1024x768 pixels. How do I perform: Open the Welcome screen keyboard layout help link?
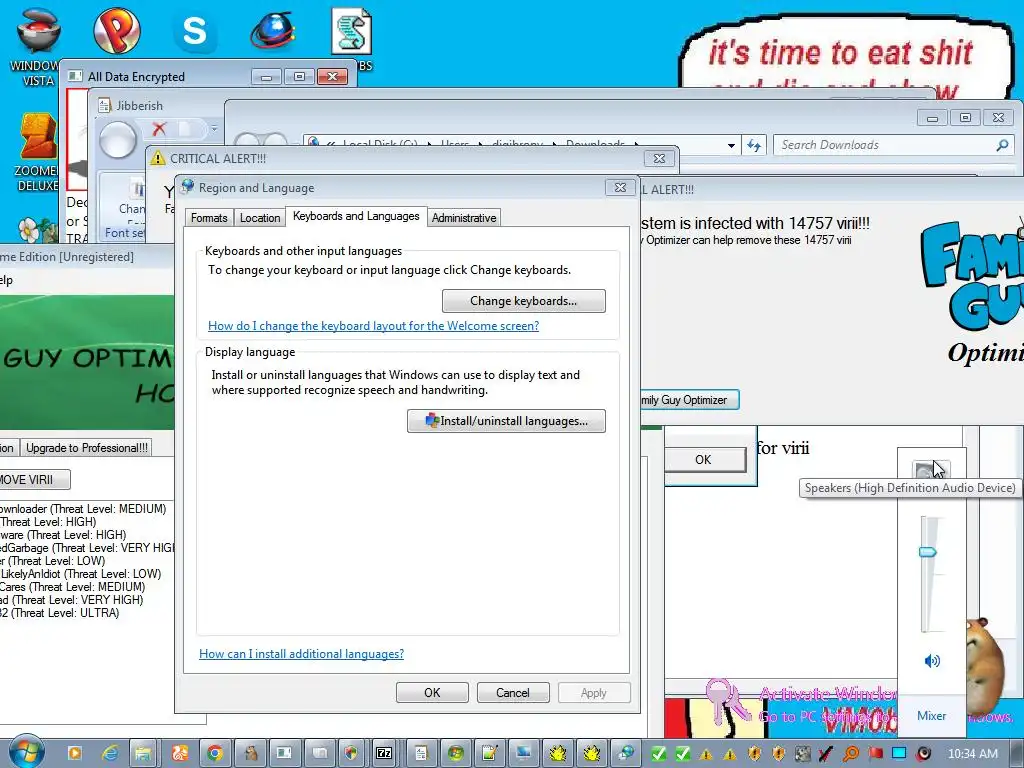point(373,325)
